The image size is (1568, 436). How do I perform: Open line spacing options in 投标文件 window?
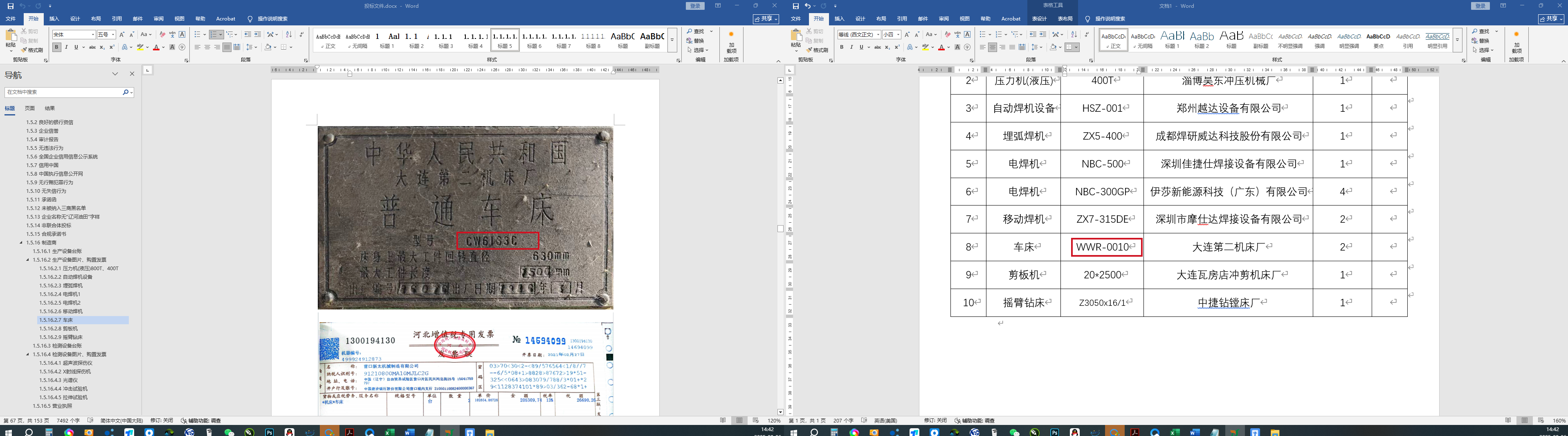click(x=252, y=47)
